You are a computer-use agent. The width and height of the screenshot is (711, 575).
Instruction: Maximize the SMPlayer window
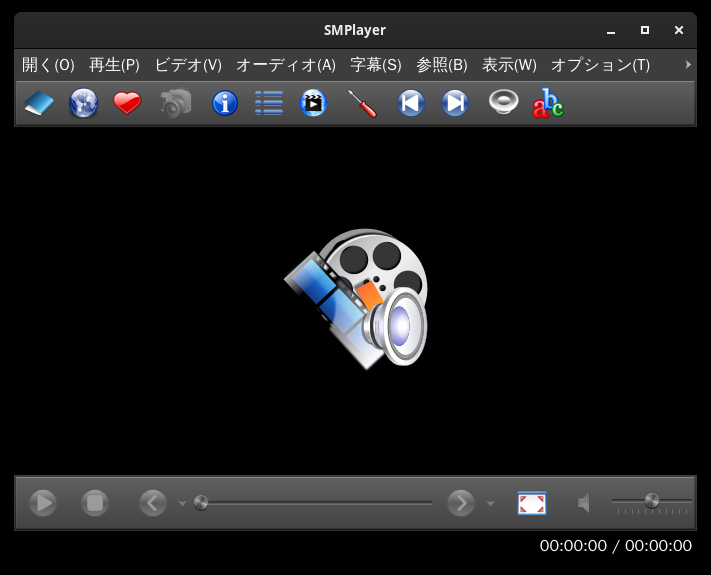coord(645,30)
